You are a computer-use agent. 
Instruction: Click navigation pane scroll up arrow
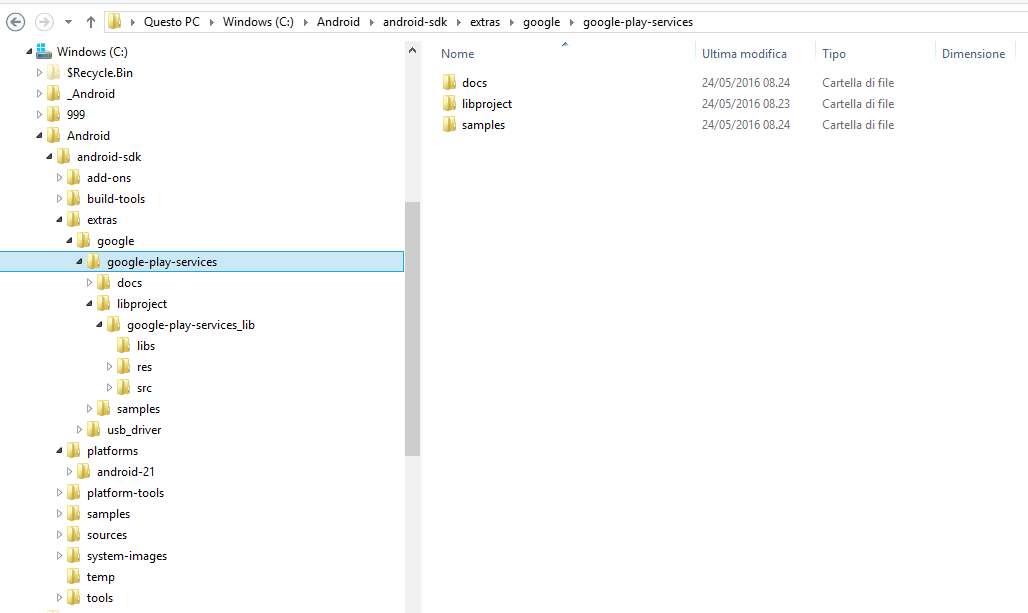412,50
